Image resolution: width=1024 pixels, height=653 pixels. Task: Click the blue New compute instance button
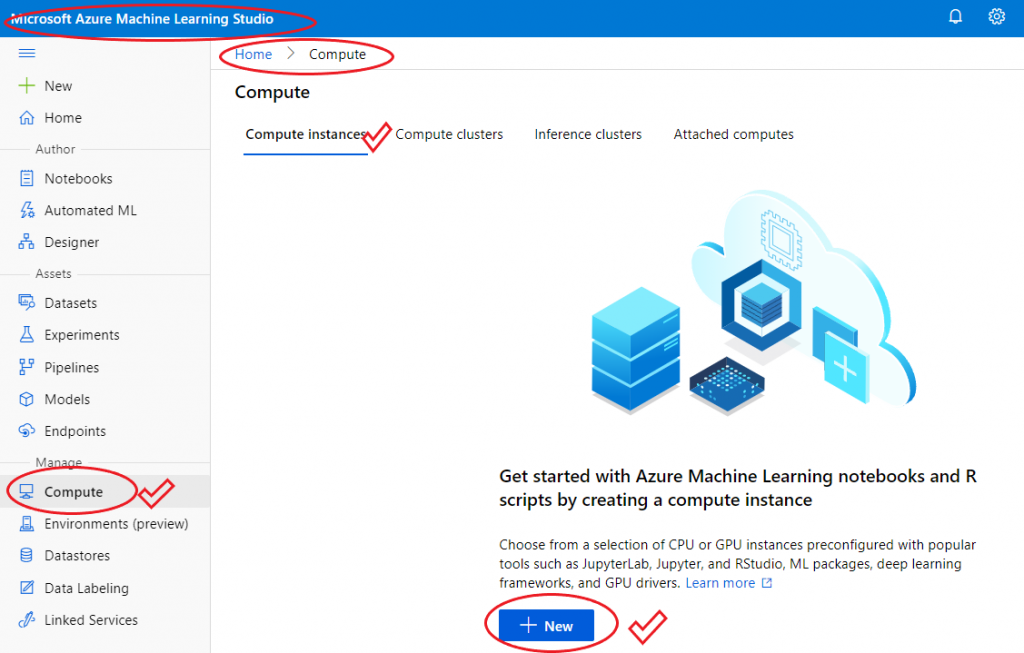pyautogui.click(x=546, y=626)
